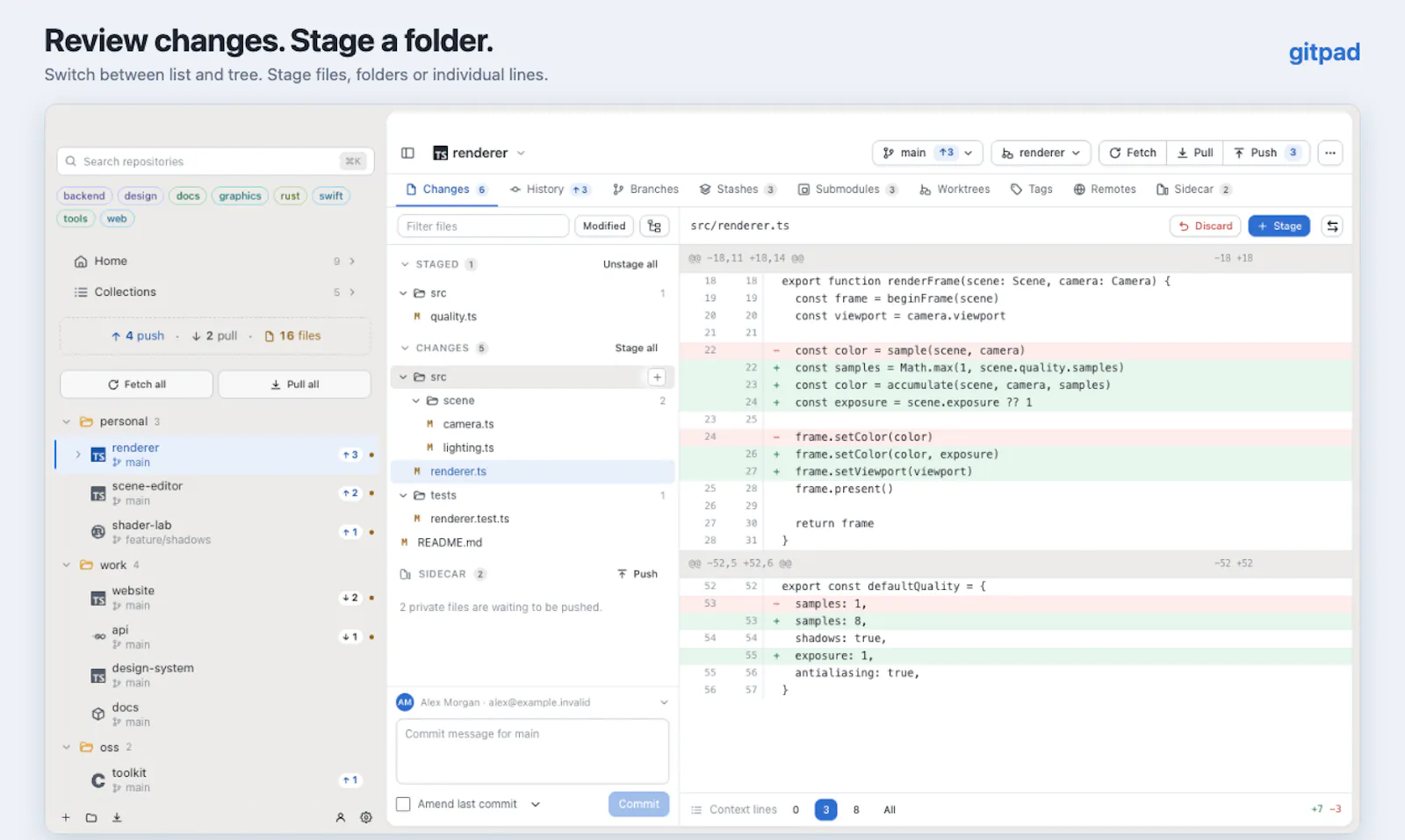Set context lines to 0

click(x=796, y=810)
